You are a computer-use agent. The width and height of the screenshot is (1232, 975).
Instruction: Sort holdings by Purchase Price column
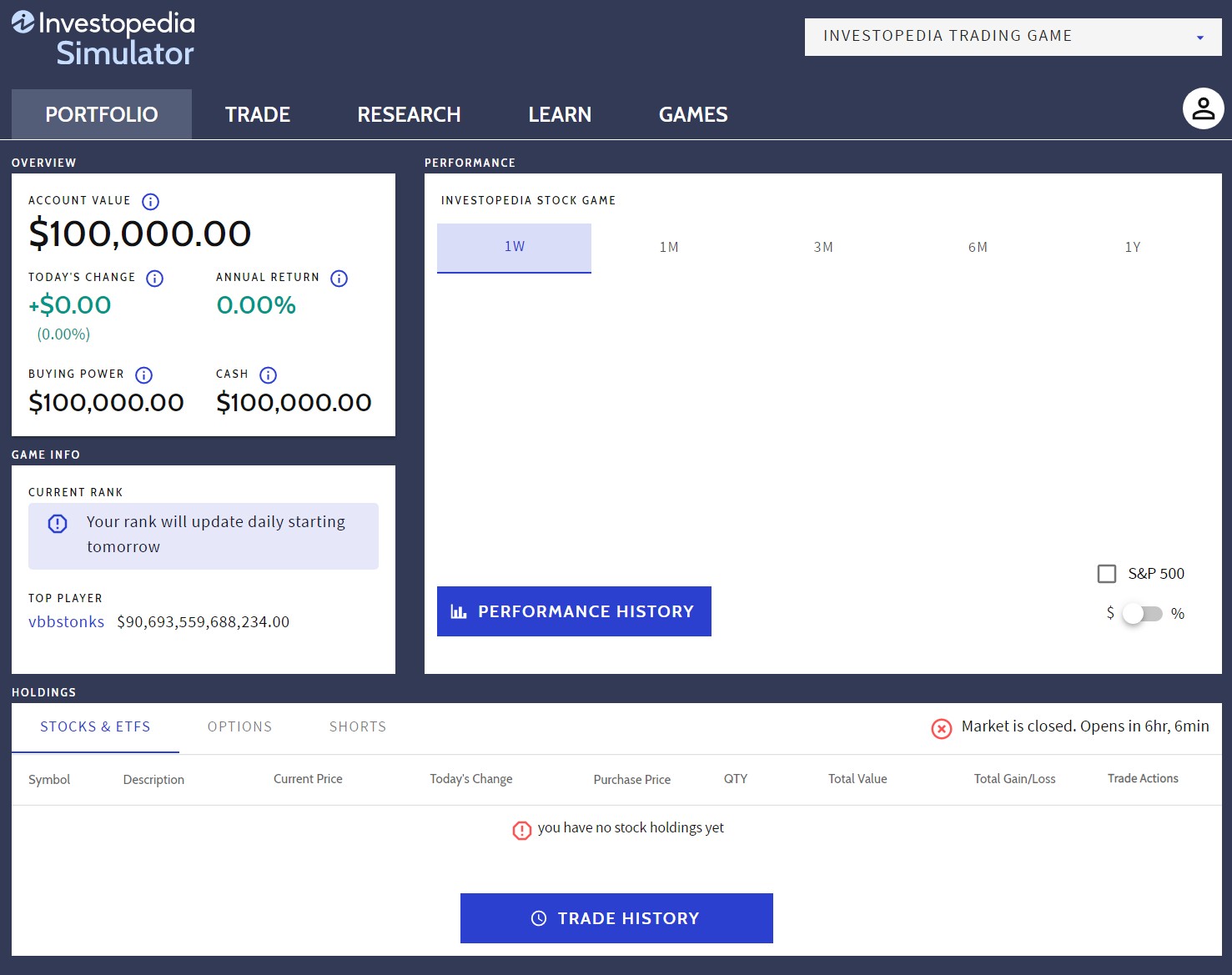[632, 780]
